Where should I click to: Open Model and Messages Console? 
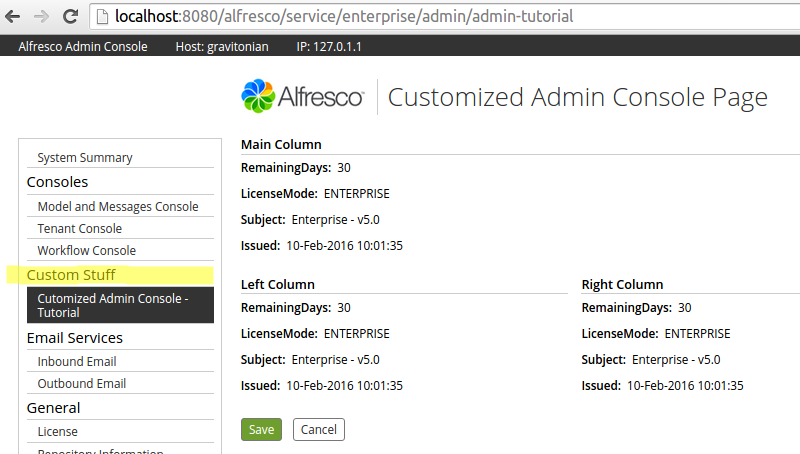pyautogui.click(x=120, y=206)
